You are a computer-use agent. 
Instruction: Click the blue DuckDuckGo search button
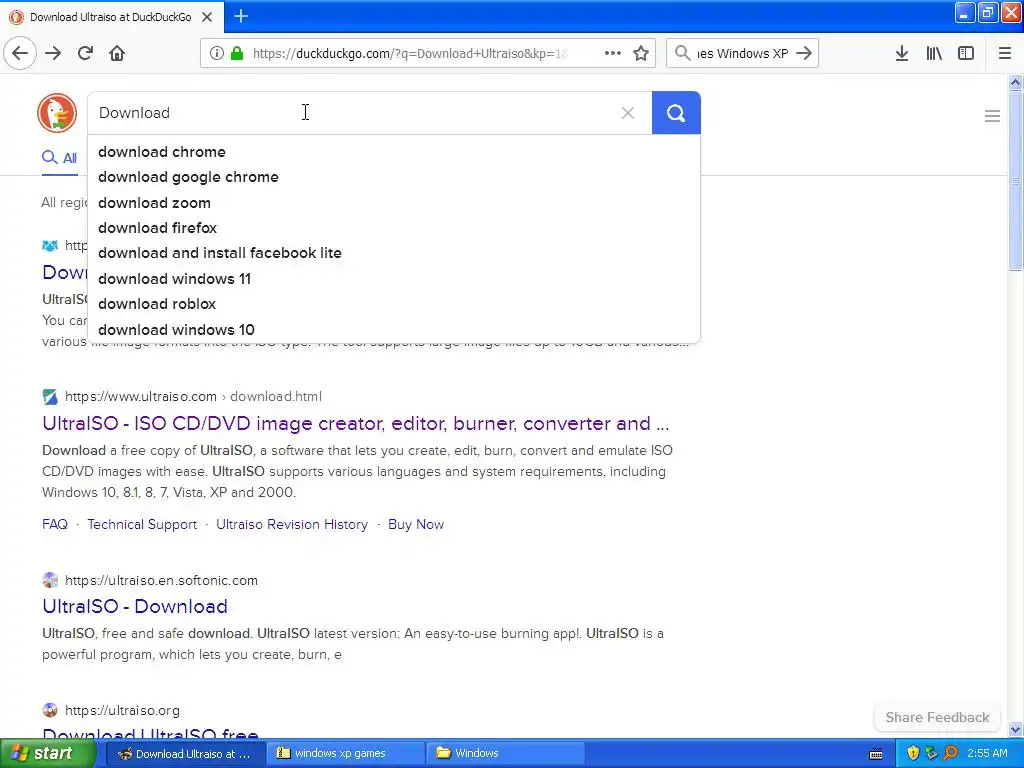pos(676,113)
